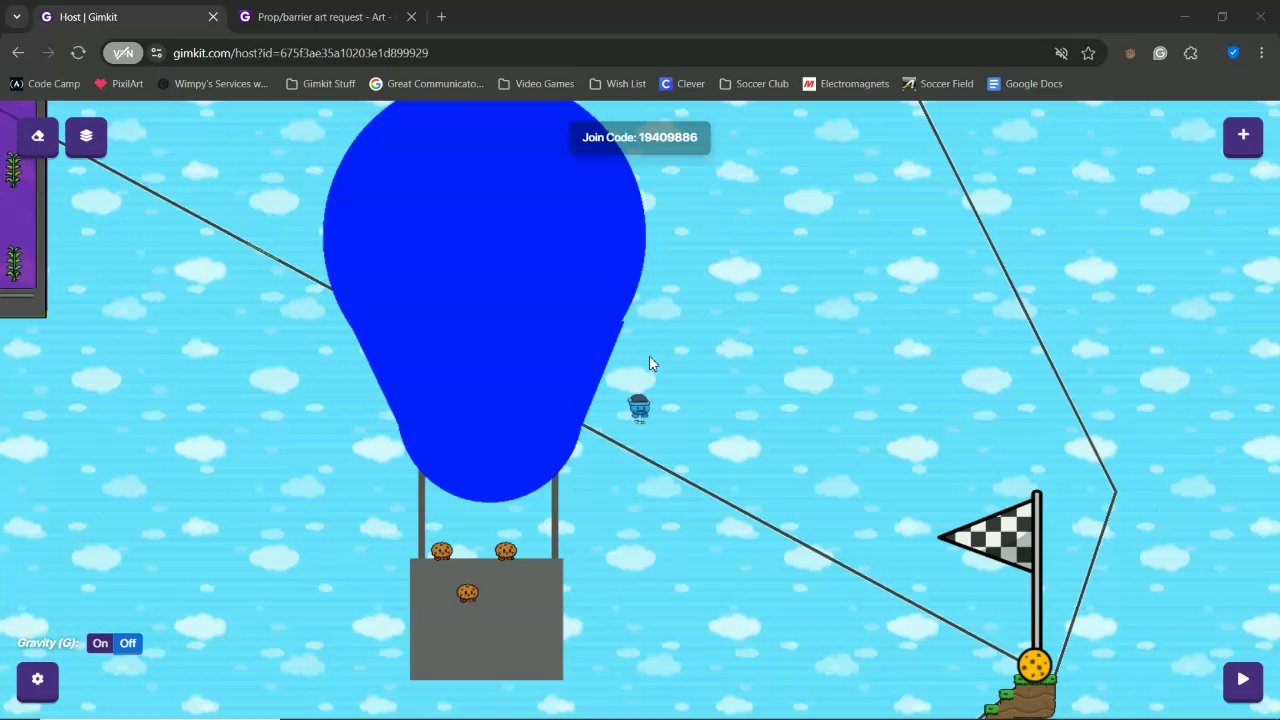
Task: Open the Grammarly extension icon
Action: (1160, 53)
